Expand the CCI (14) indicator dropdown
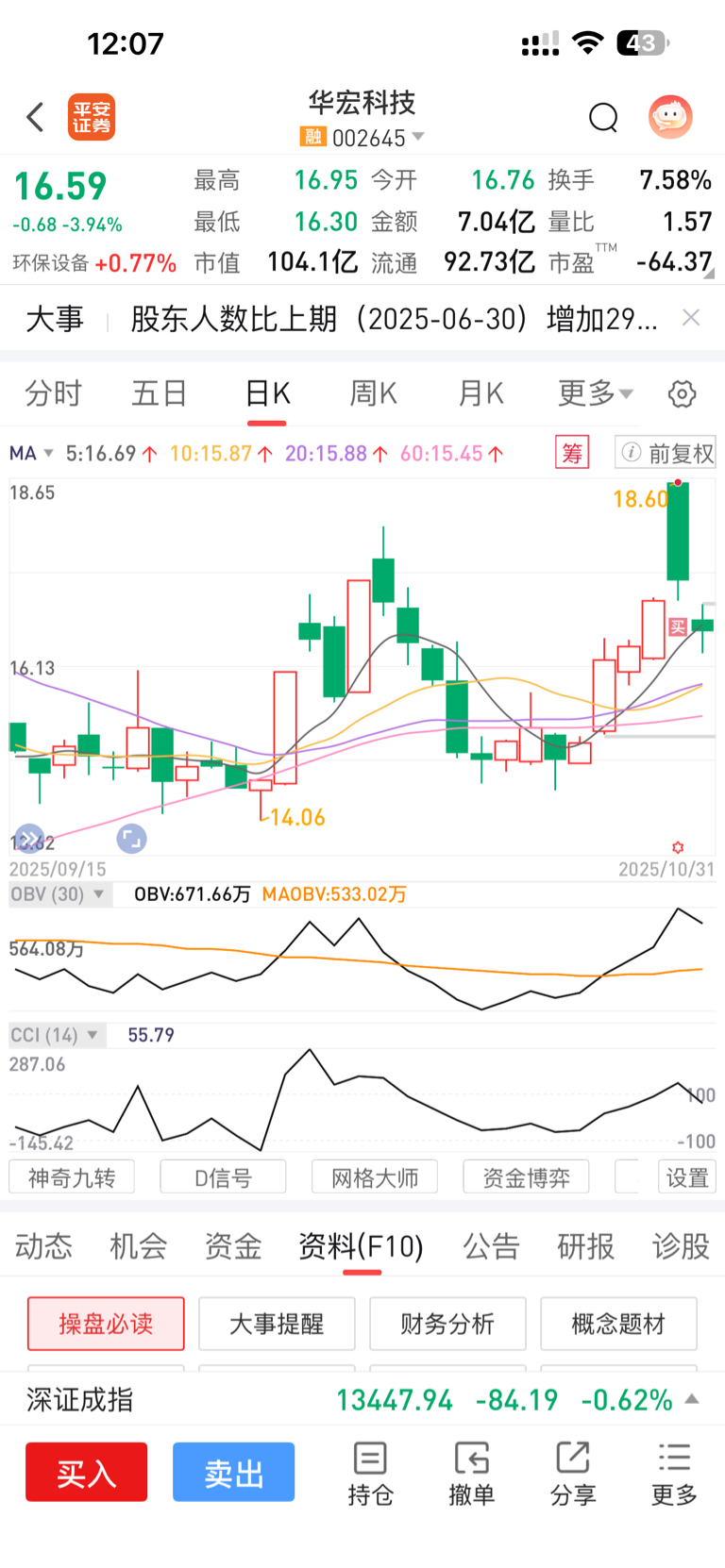This screenshot has height=1568, width=725. 93,1035
